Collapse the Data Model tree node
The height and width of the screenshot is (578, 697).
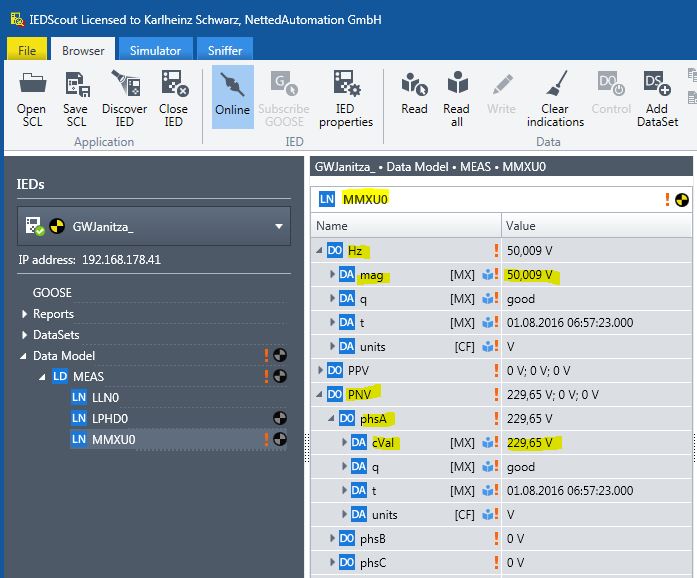pyautogui.click(x=23, y=356)
